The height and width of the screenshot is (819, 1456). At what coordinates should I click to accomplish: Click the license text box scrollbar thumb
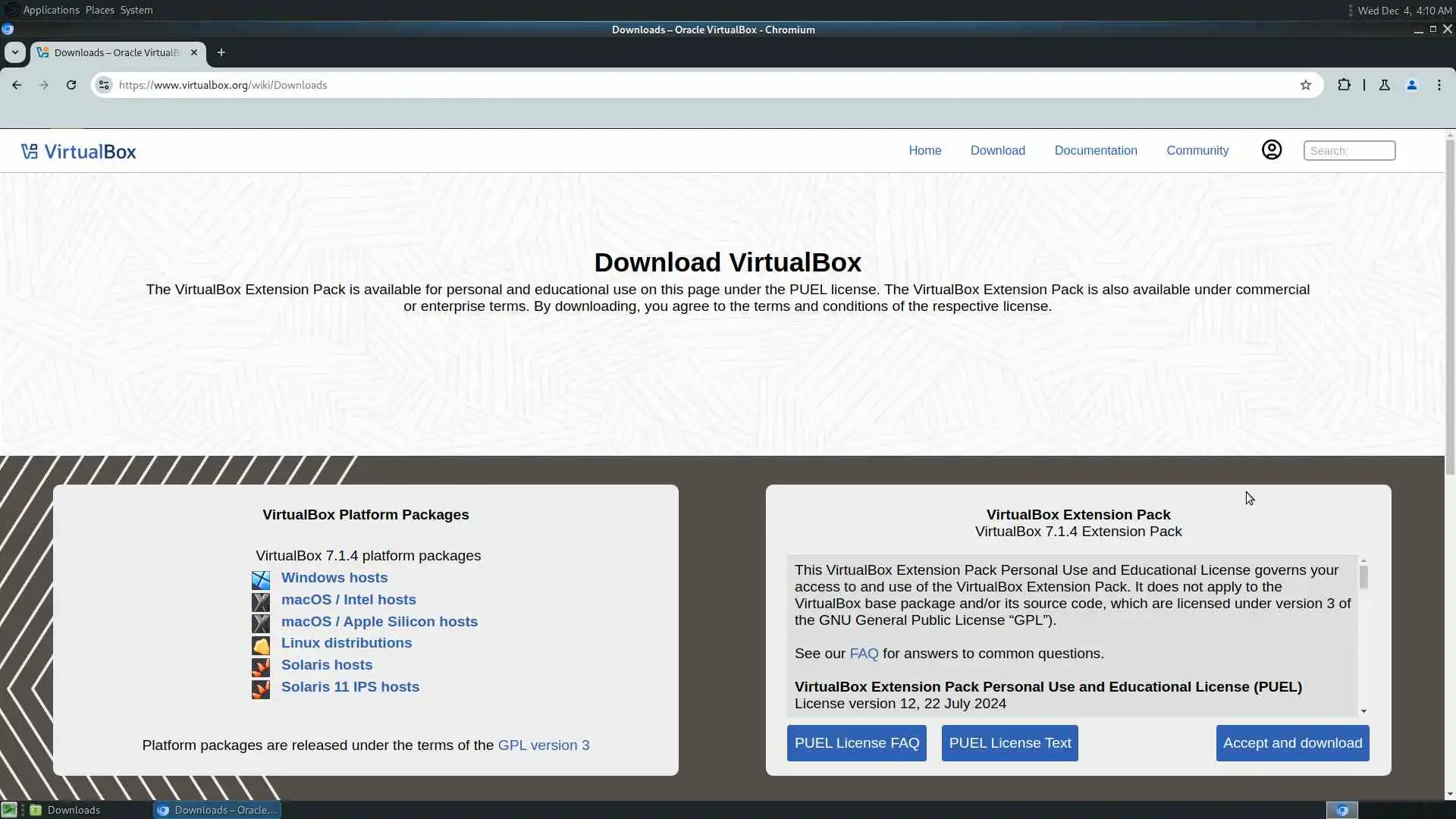point(1363,578)
